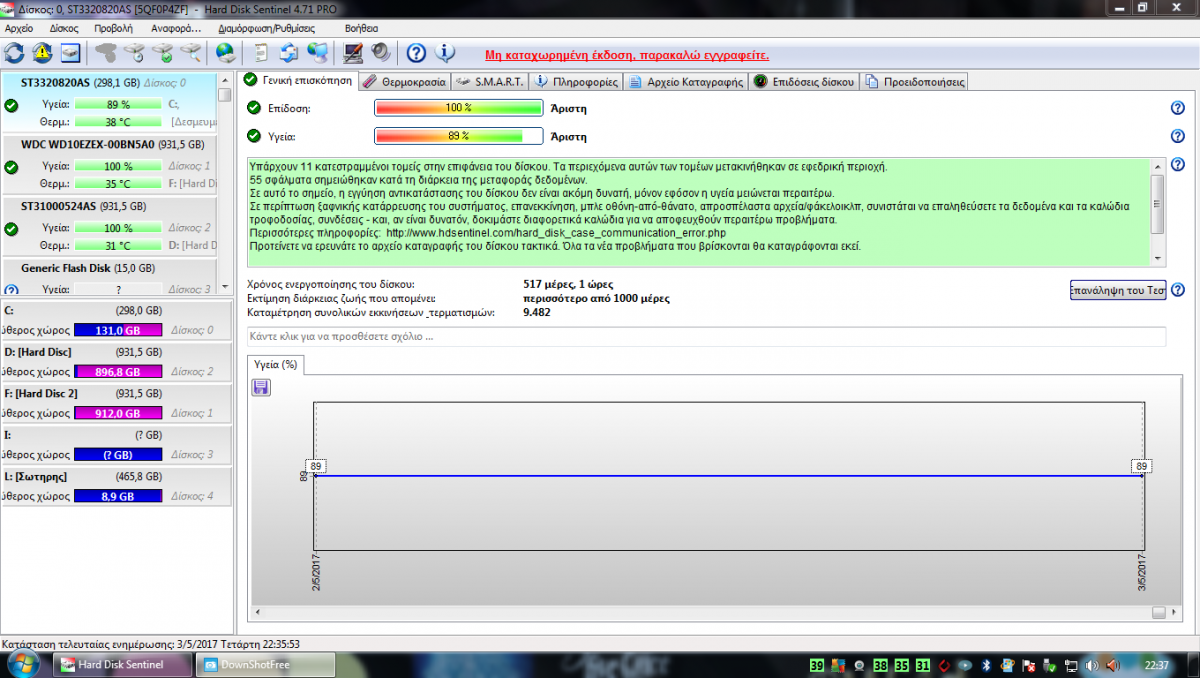Select the Γενική επισκόπηση tab
The width and height of the screenshot is (1200, 678).
298,80
